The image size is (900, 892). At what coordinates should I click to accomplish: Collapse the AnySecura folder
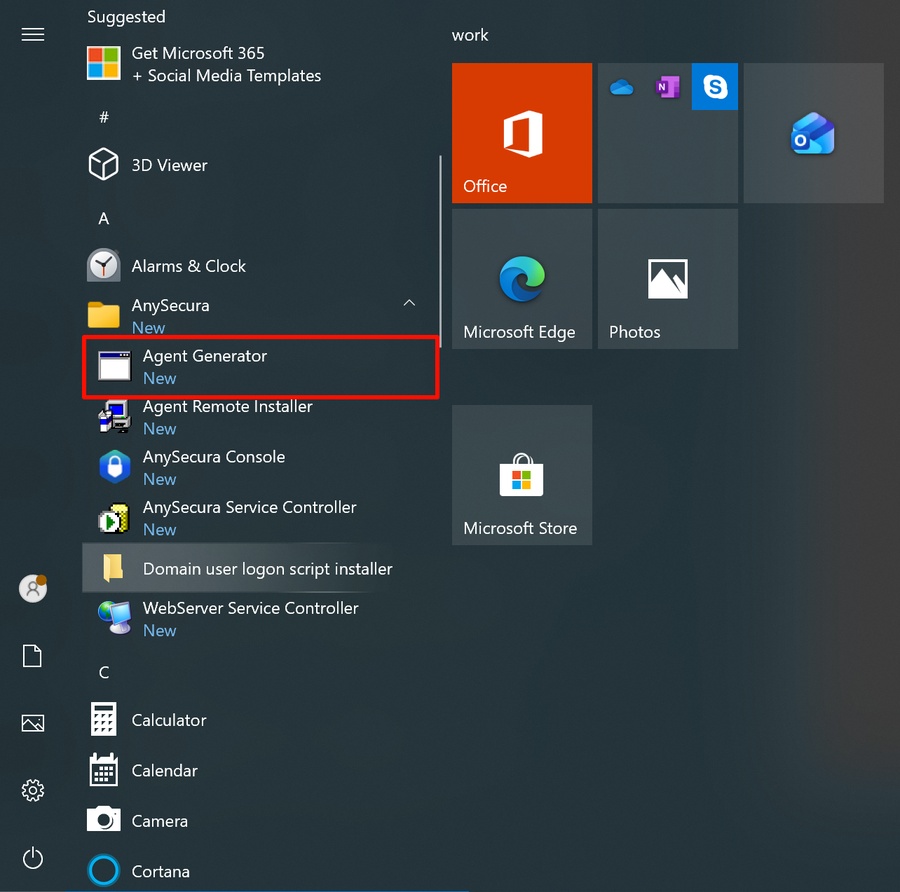click(x=409, y=303)
